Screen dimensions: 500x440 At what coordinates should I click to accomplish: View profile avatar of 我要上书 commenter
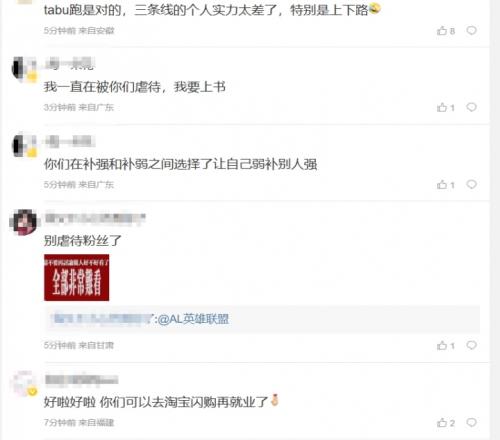point(25,68)
